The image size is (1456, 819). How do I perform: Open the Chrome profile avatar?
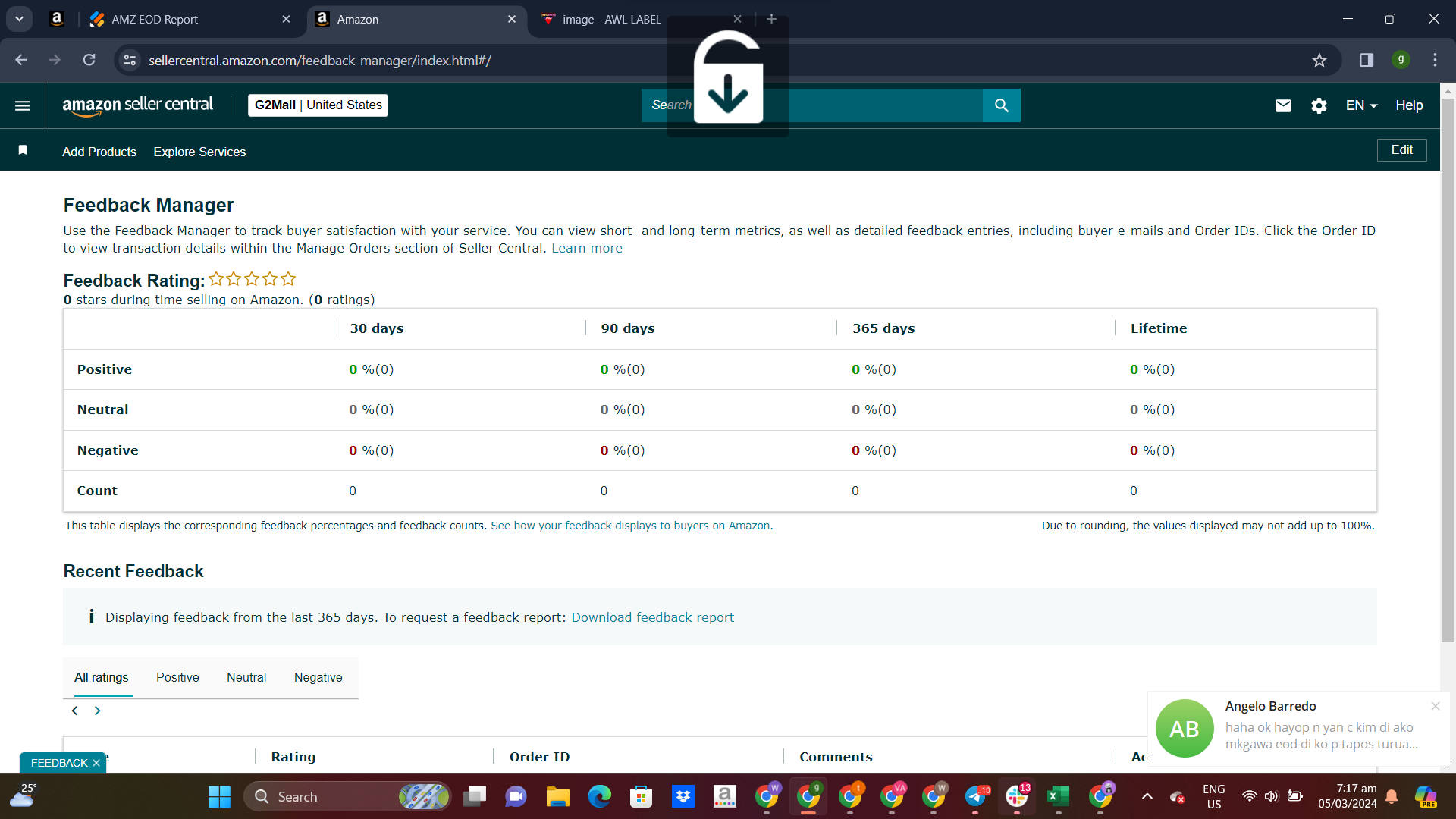click(1401, 60)
